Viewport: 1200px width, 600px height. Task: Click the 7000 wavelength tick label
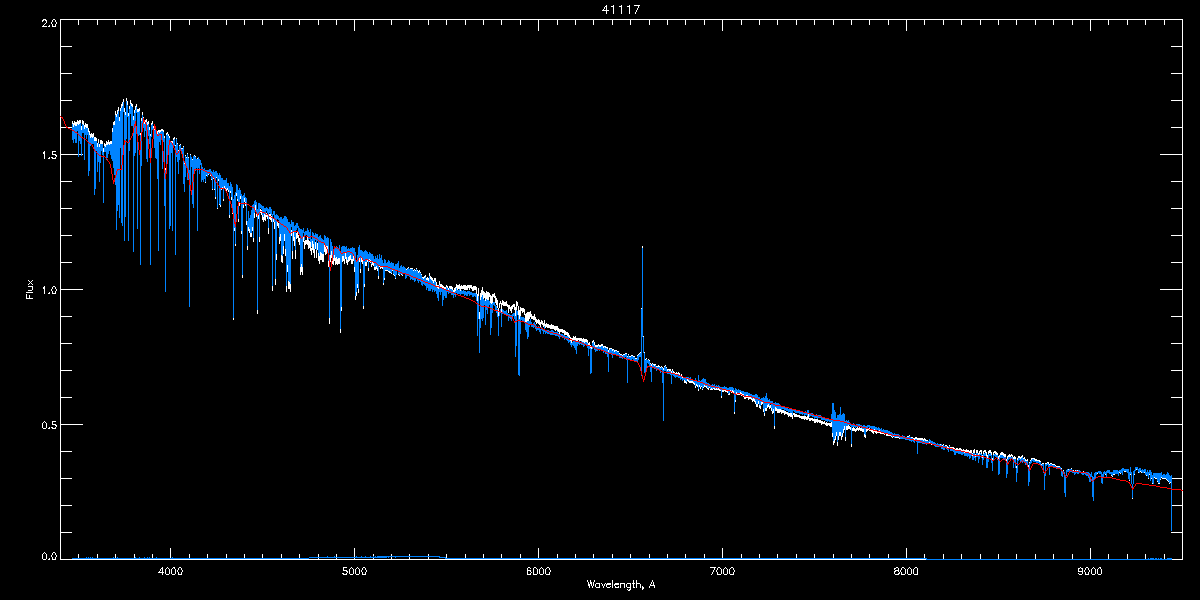click(x=722, y=570)
